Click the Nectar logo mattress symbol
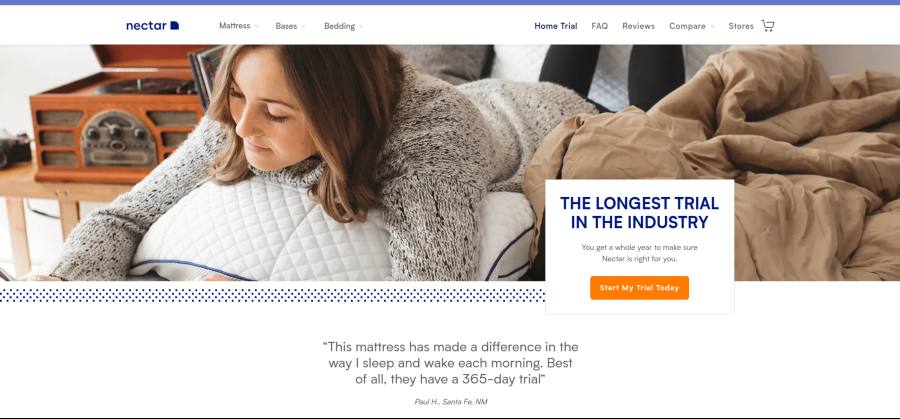900x419 pixels. (174, 26)
